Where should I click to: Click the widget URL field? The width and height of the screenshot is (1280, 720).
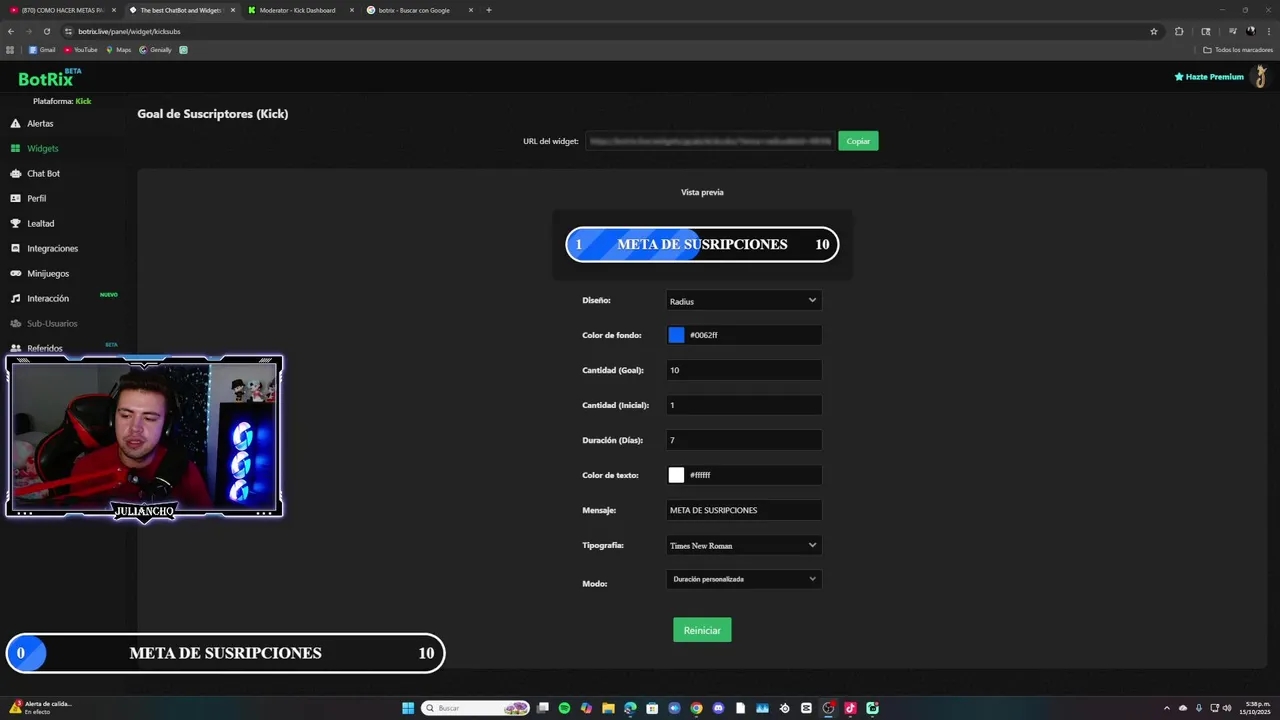click(x=709, y=141)
